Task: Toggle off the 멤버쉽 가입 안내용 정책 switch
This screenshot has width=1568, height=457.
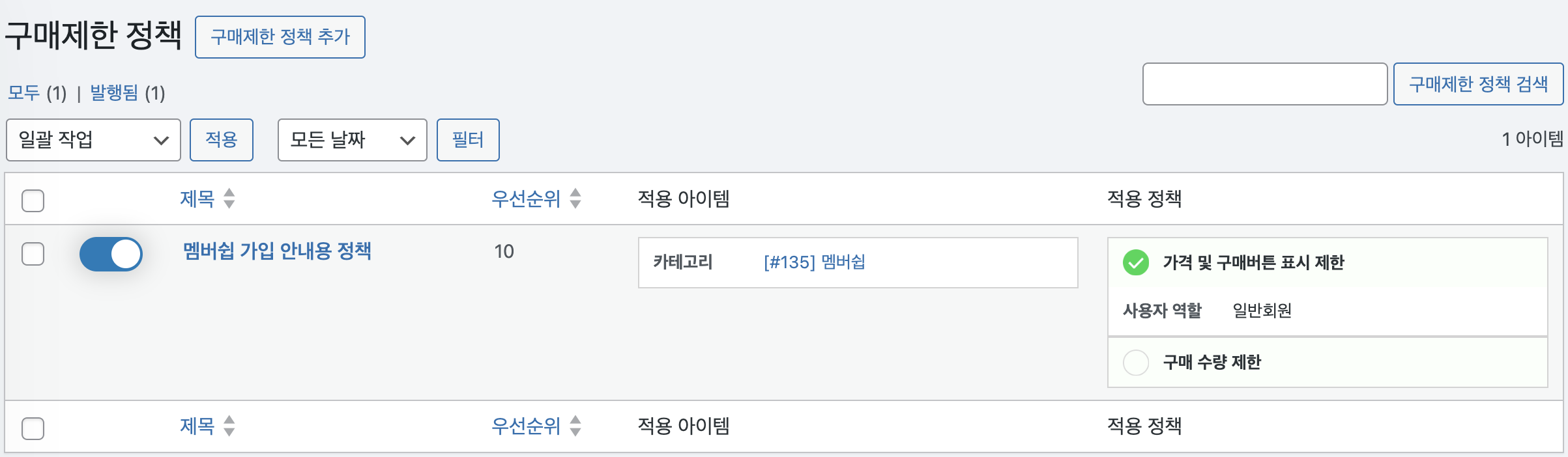Action: click(111, 254)
